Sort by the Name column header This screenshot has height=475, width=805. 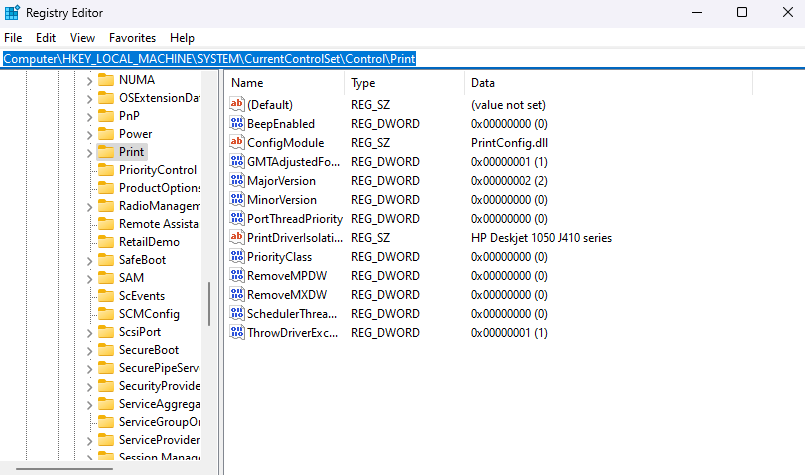tap(284, 83)
